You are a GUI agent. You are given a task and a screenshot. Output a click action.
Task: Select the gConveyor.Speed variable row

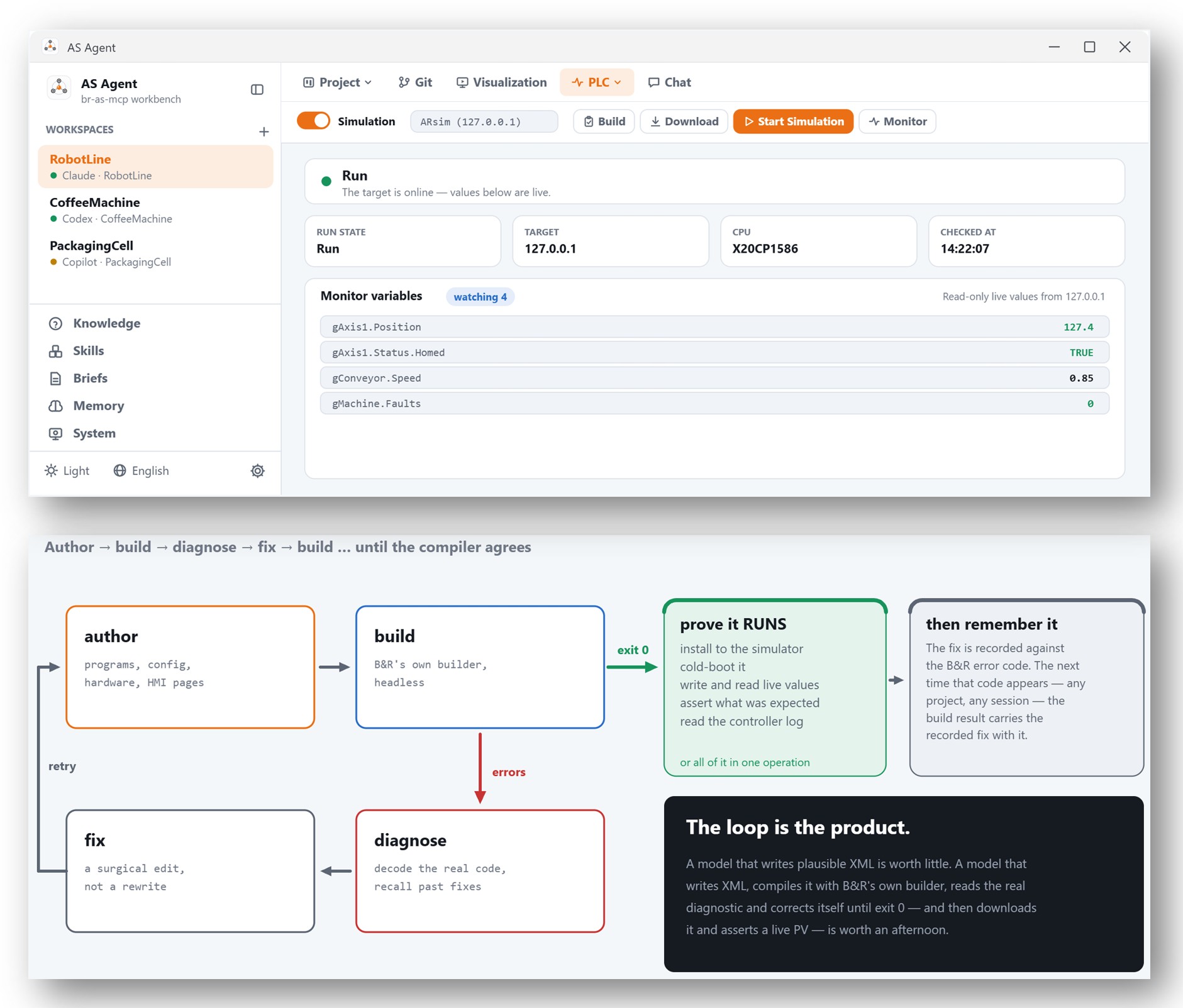pos(714,378)
